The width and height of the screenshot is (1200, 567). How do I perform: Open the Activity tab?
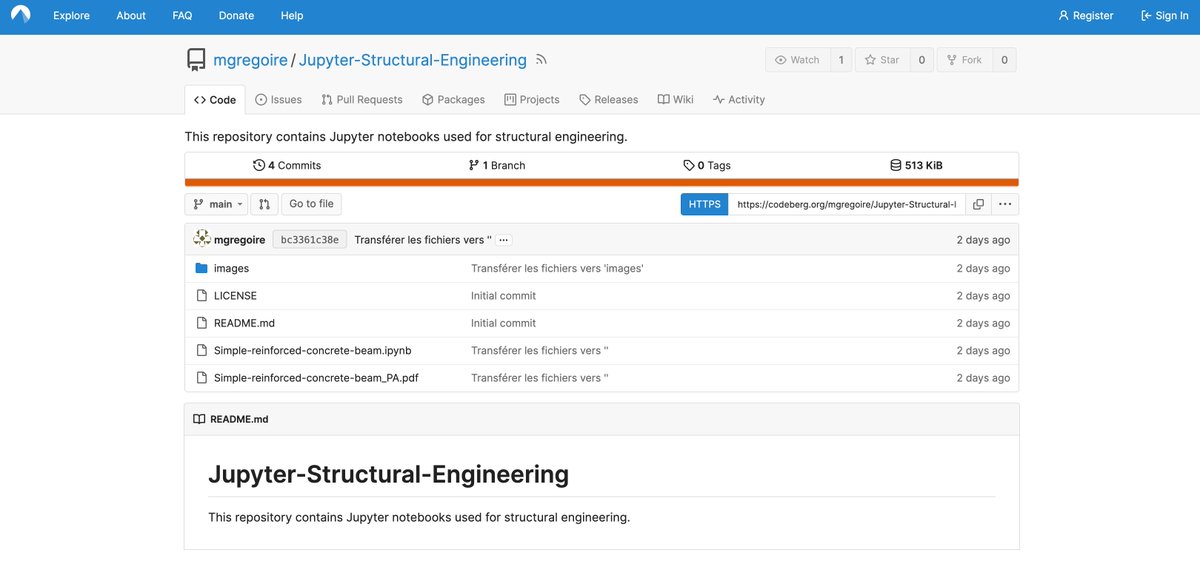739,100
